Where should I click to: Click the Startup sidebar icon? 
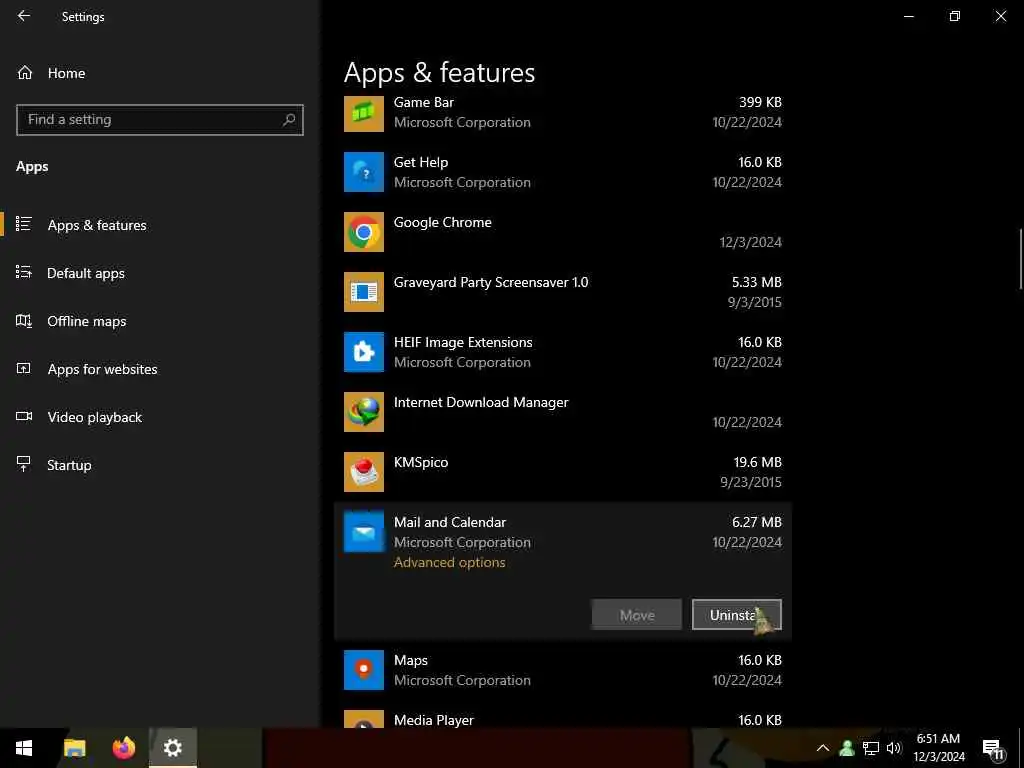(24, 464)
